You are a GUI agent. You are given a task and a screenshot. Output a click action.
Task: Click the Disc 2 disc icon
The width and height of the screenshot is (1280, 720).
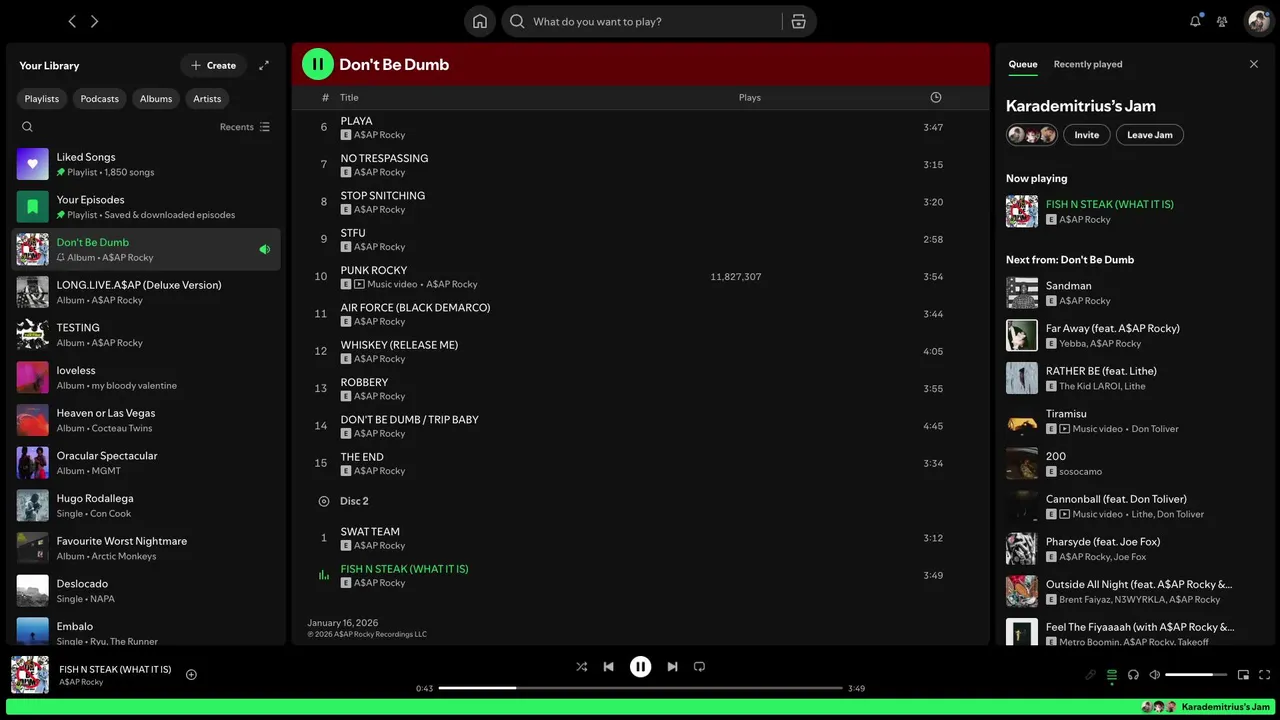[323, 501]
